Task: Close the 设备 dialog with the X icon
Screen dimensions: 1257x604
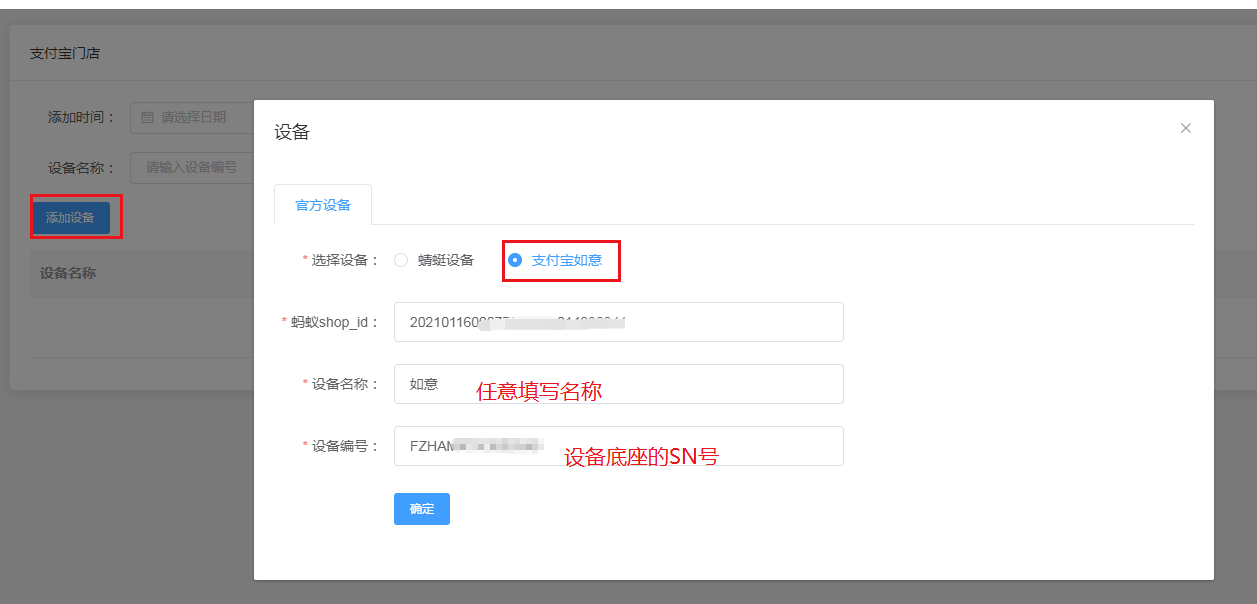Action: pyautogui.click(x=1186, y=128)
